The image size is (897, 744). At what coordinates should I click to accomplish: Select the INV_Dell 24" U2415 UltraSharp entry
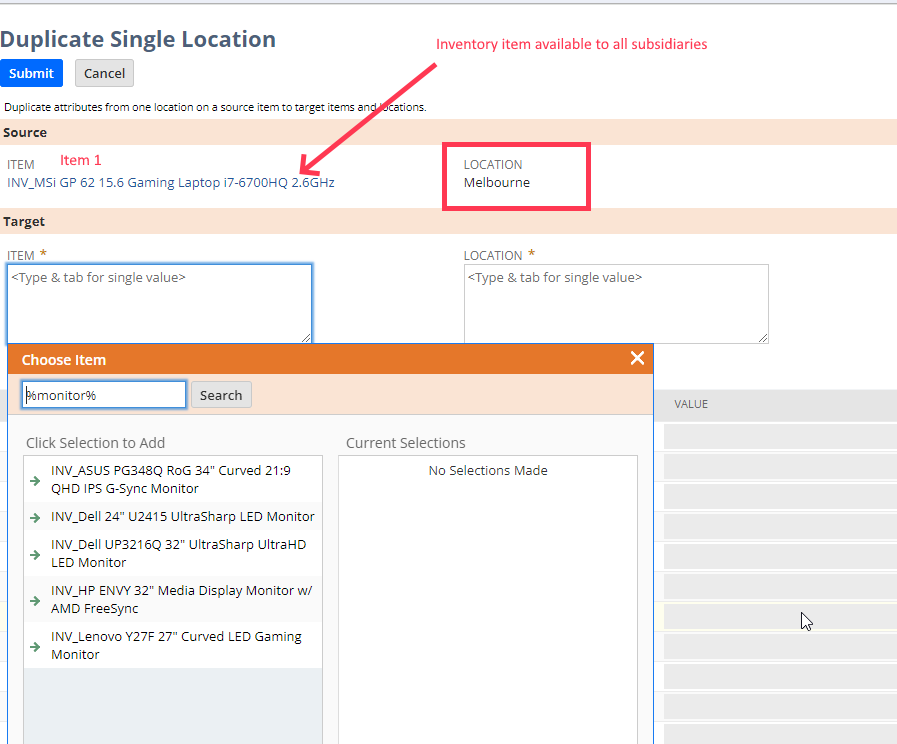tap(180, 515)
